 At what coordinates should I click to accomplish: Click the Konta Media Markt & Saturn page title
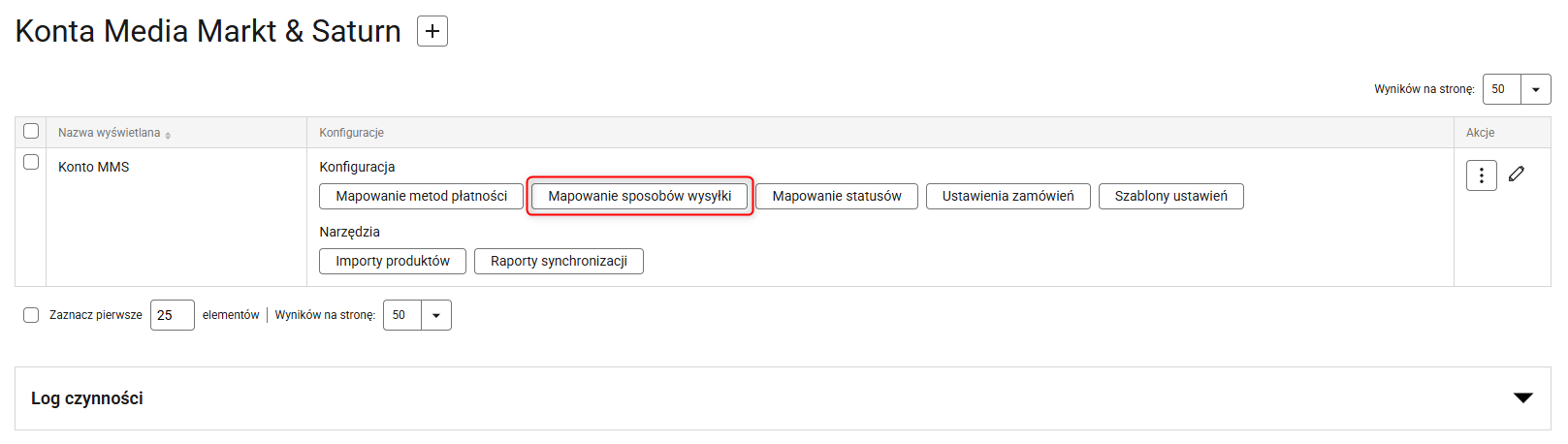coord(208,31)
